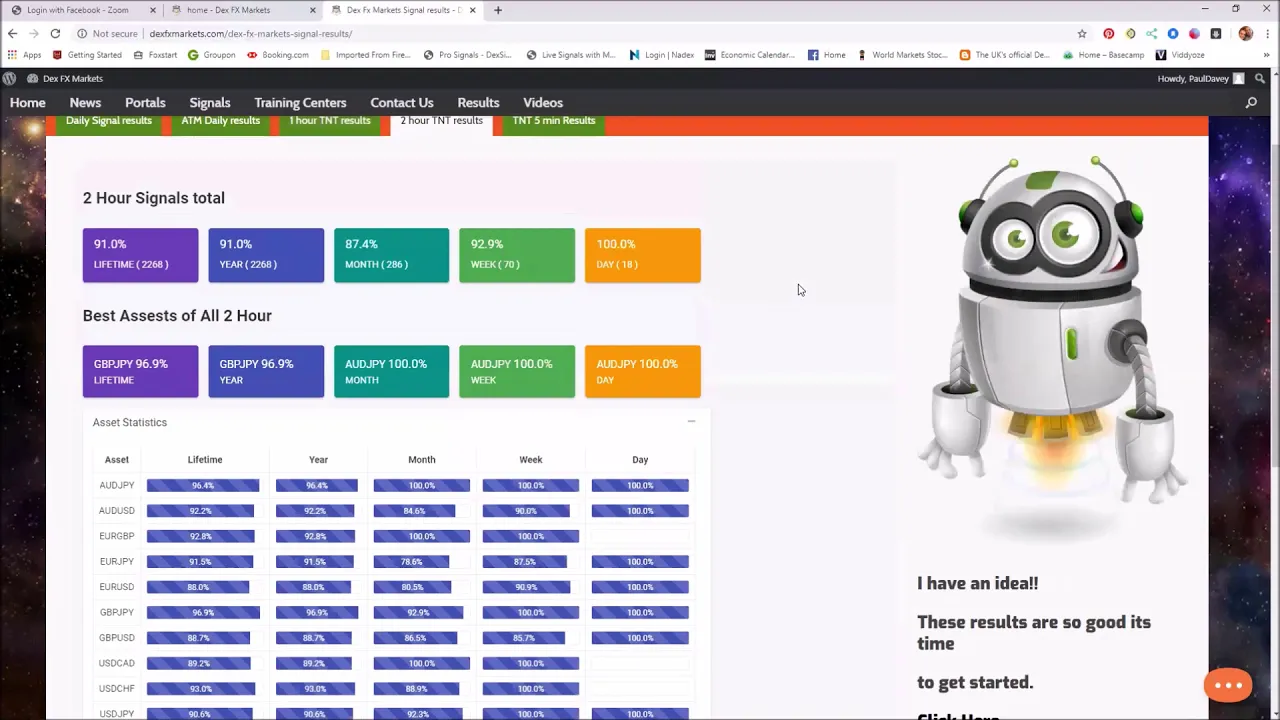
Task: Click the robot mascot image
Action: (1051, 345)
